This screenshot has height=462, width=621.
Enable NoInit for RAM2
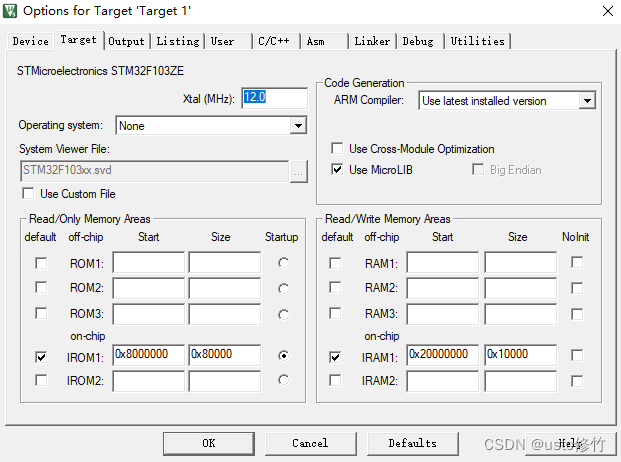pos(577,288)
